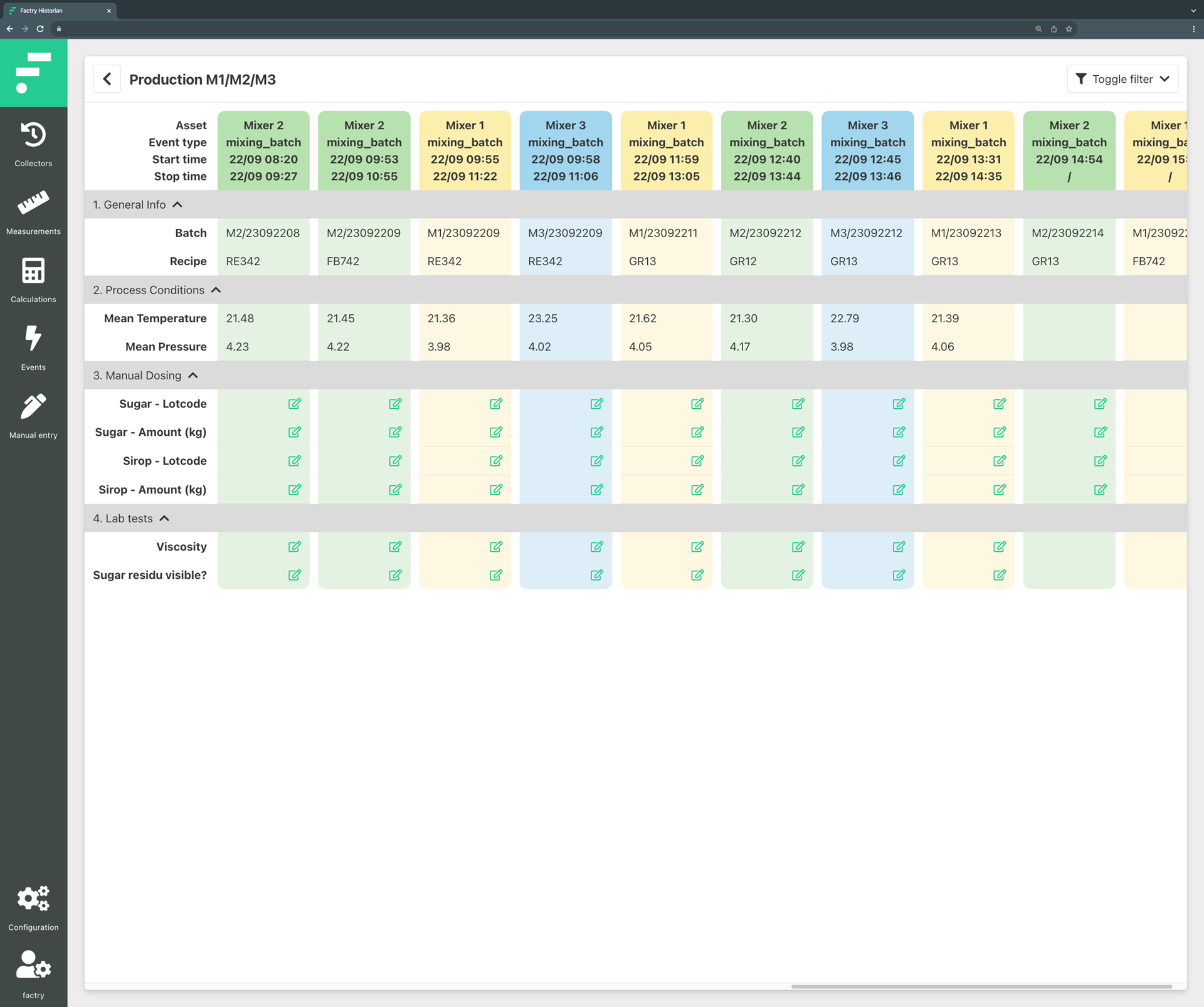Edit Sugar residu visible for batch M2/23092212
The image size is (1204, 1007).
coord(798,574)
